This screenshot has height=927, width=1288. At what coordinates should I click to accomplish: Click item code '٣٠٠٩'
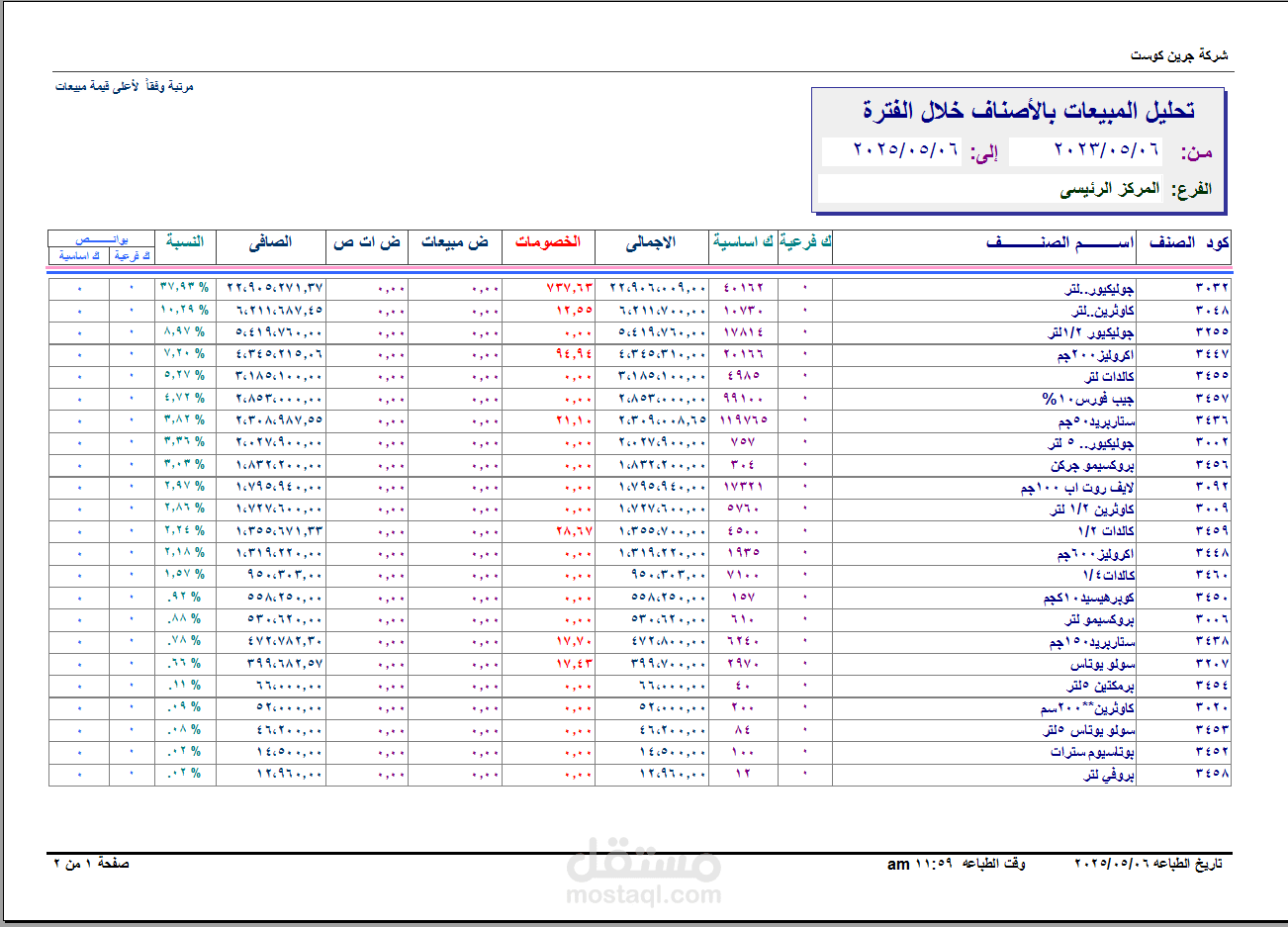(1212, 509)
